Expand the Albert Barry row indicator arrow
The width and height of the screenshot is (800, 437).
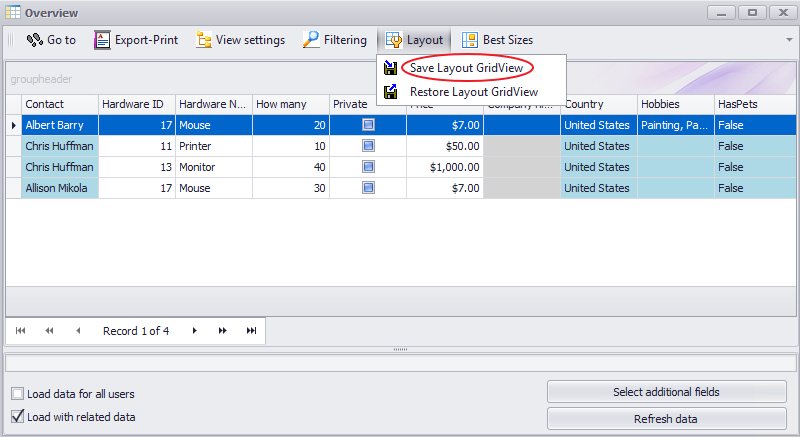[x=13, y=125]
